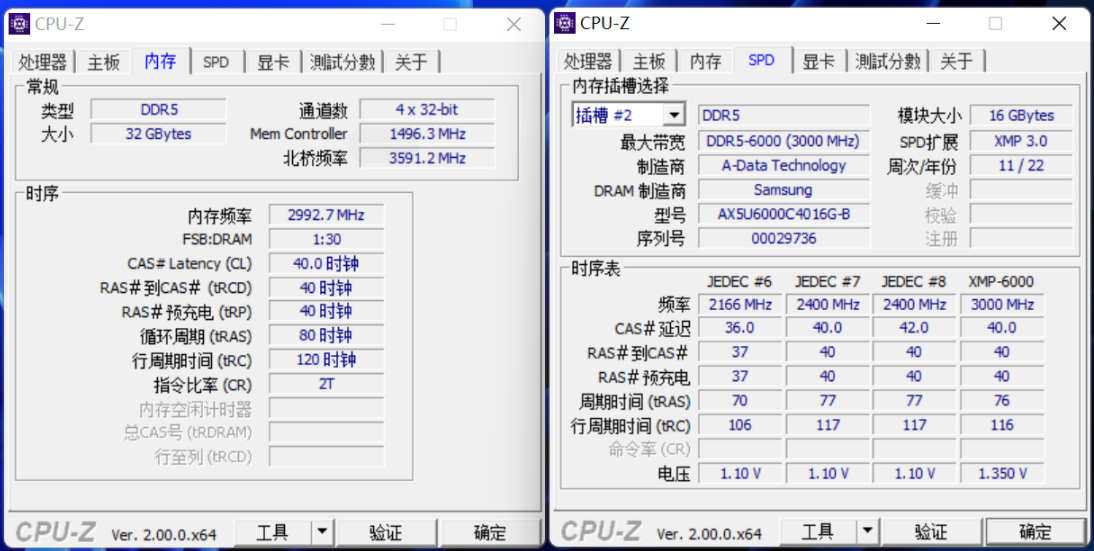Click XMP-6000 tRAS cell 76
The height and width of the screenshot is (551, 1094).
[x=1002, y=401]
